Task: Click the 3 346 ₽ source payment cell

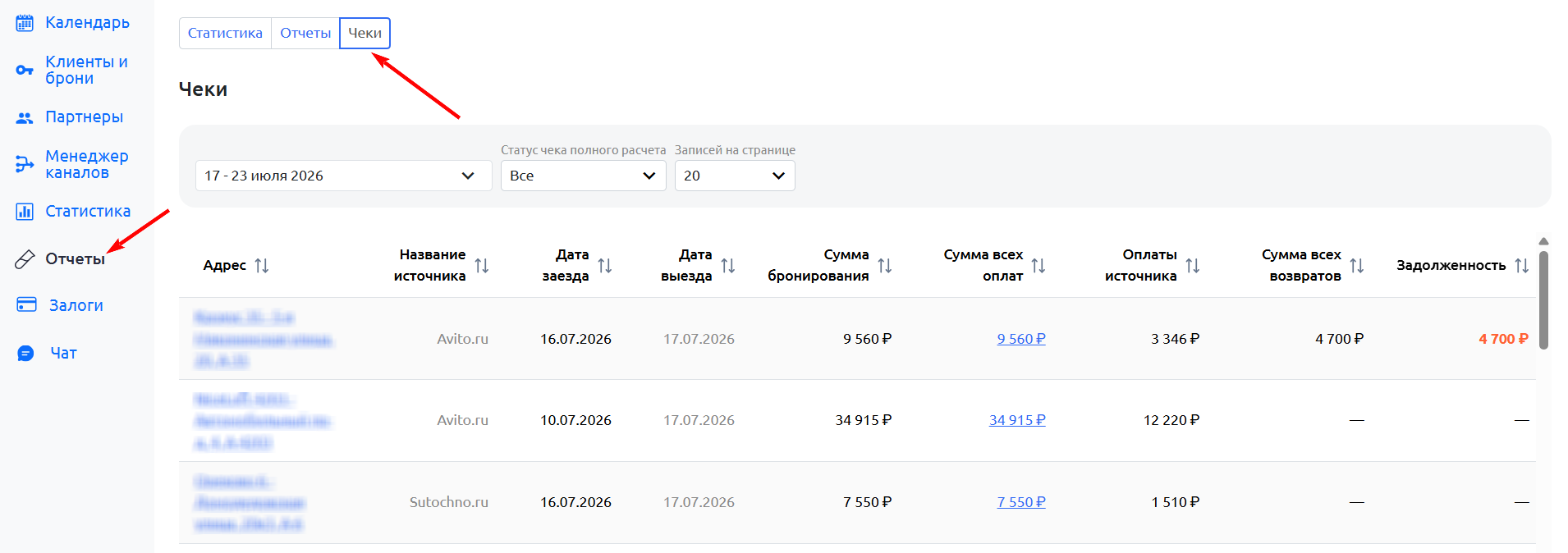Action: pos(1175,339)
